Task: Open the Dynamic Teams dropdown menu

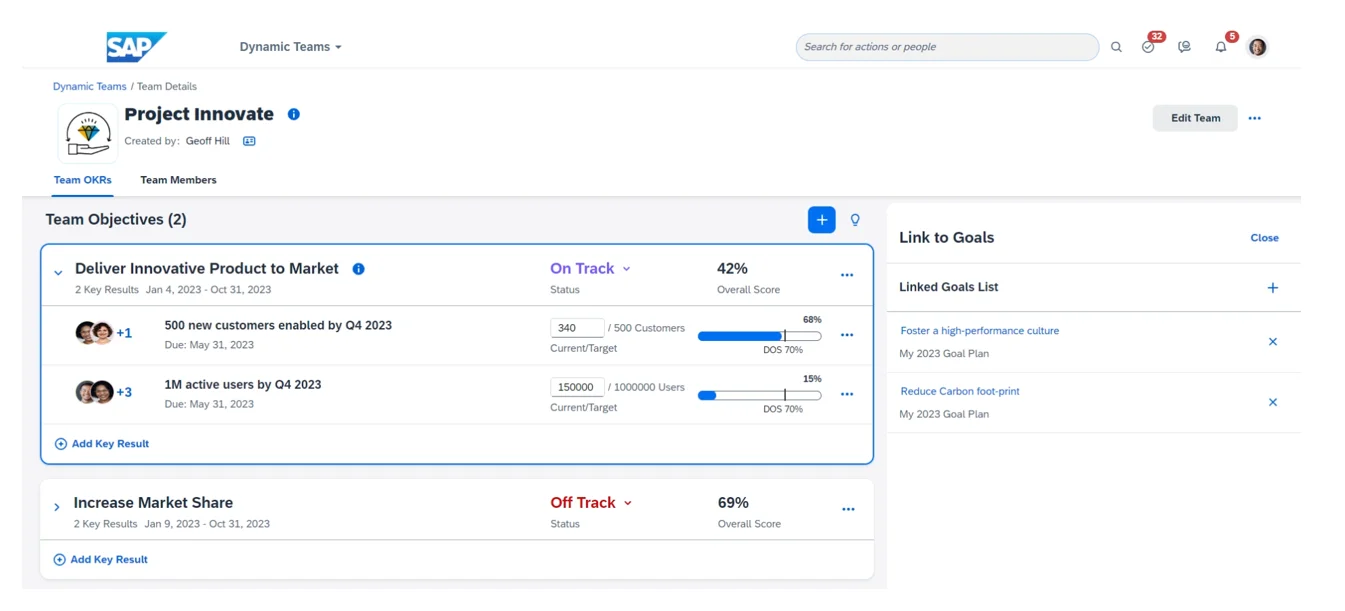Action: (x=290, y=47)
